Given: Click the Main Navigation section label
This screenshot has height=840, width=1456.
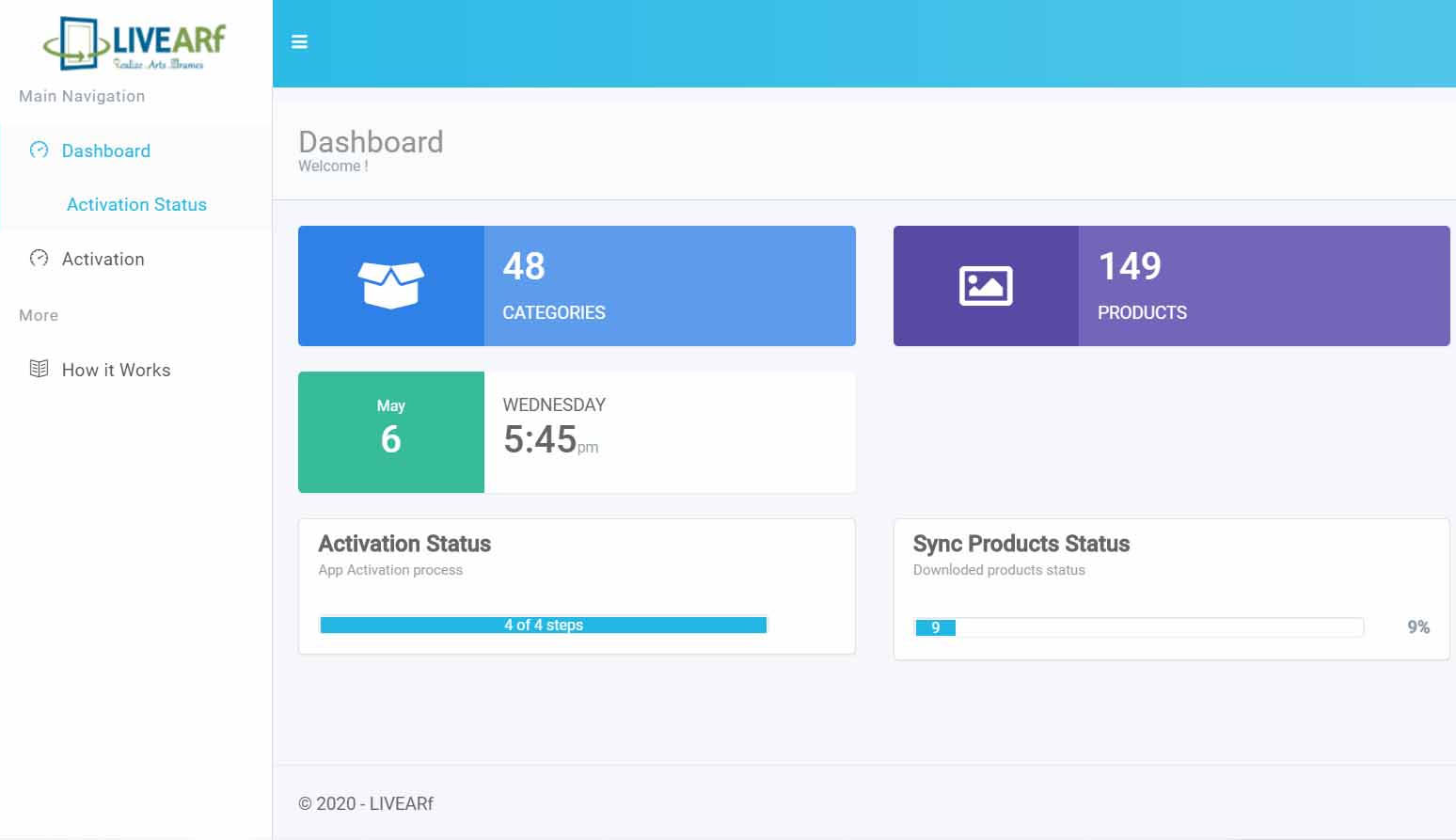Looking at the screenshot, I should [82, 96].
